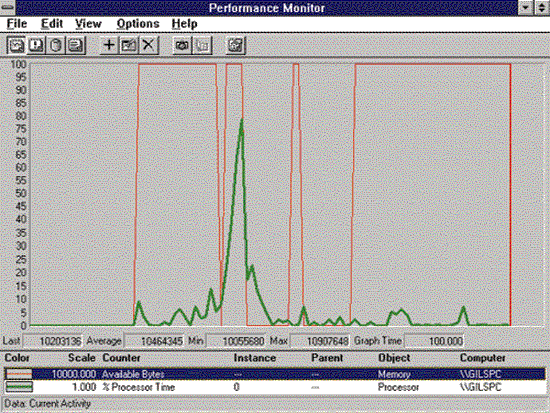Show the Report view toolbar icon

coord(76,45)
